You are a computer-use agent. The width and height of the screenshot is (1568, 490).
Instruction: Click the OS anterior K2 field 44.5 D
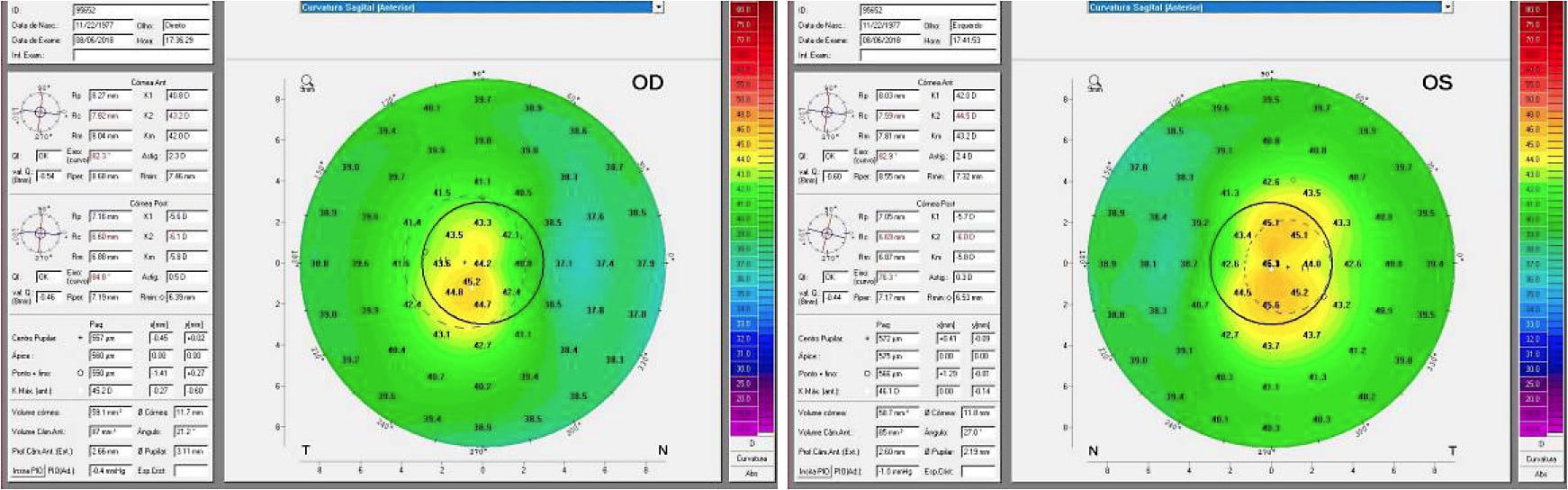pos(974,115)
